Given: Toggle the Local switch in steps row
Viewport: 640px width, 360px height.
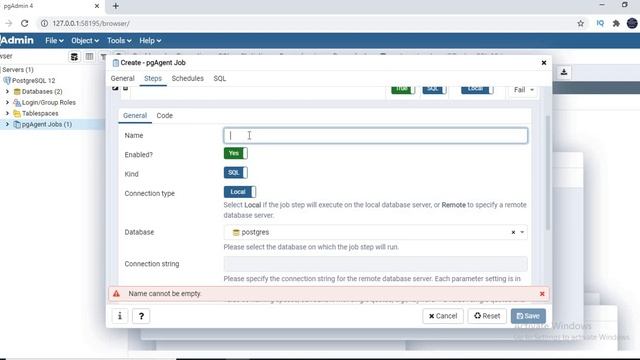Looking at the screenshot, I should (477, 89).
